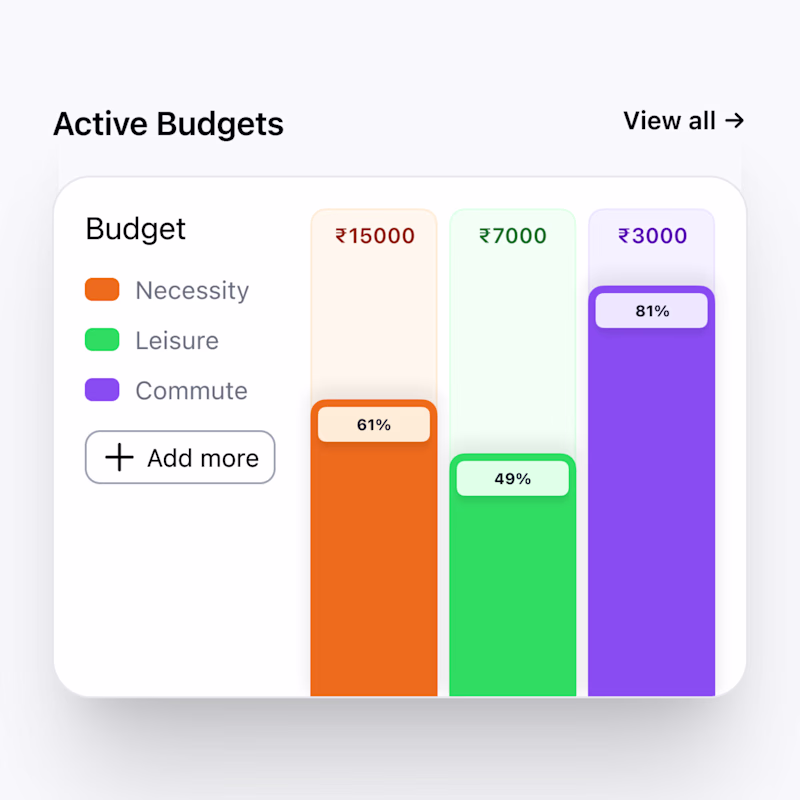Screen dimensions: 800x800
Task: Click the Necessity legend label
Action: pos(192,290)
